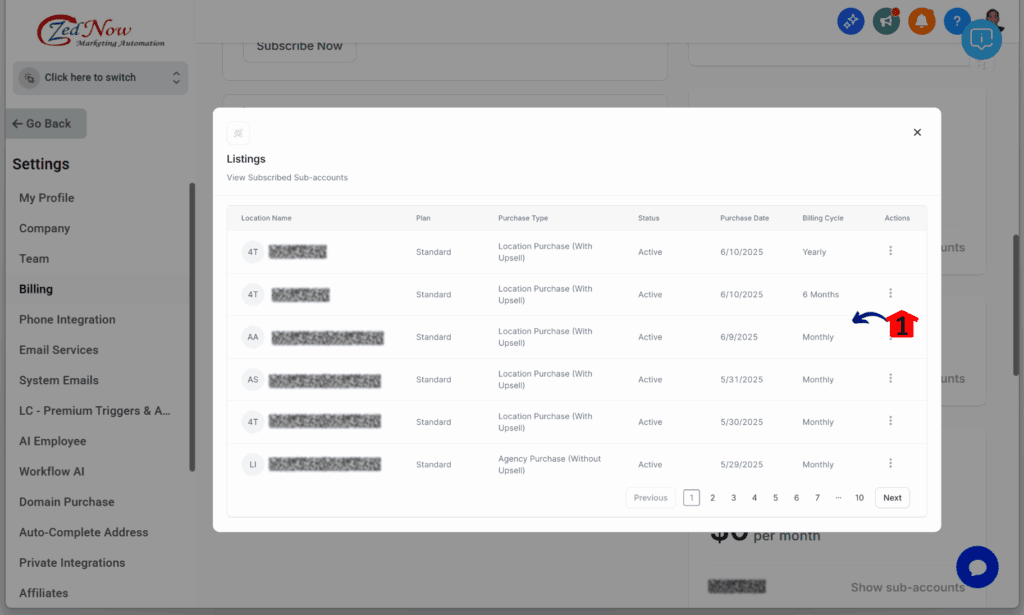This screenshot has height=615, width=1024.
Task: Click Agency Purchase (Without Upsell) cell
Action: pos(549,464)
